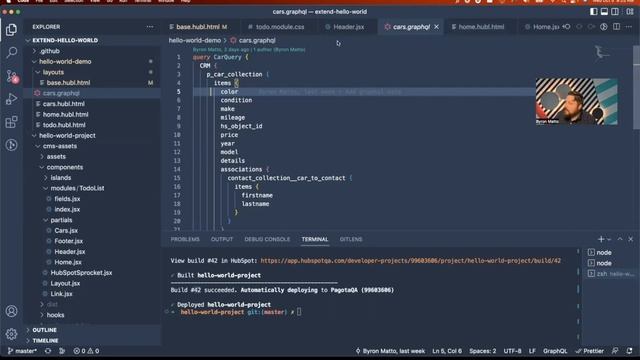Open Source Control view with badge
640x360 pixels.
tap(11, 76)
